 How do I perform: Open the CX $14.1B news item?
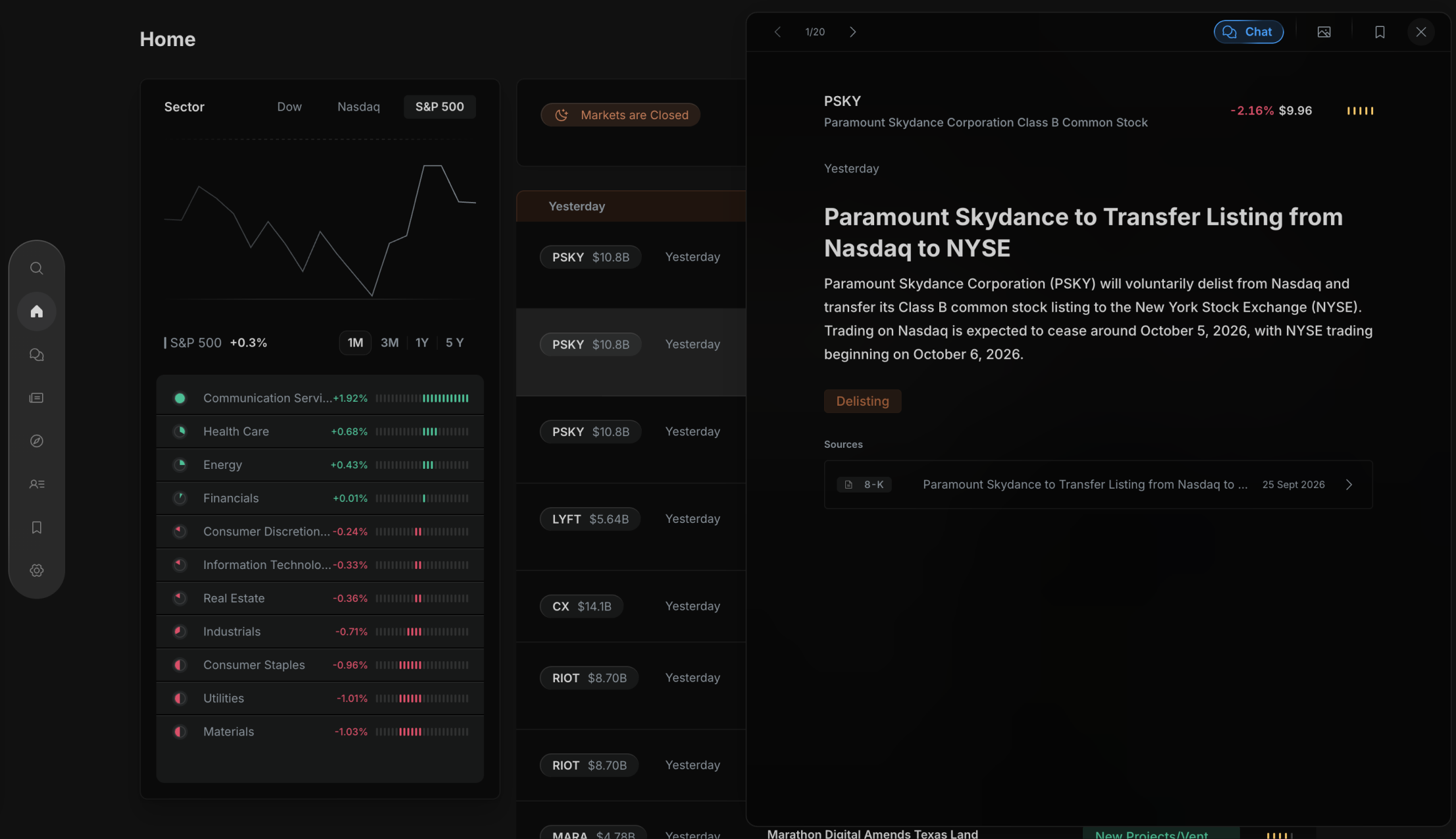(631, 606)
